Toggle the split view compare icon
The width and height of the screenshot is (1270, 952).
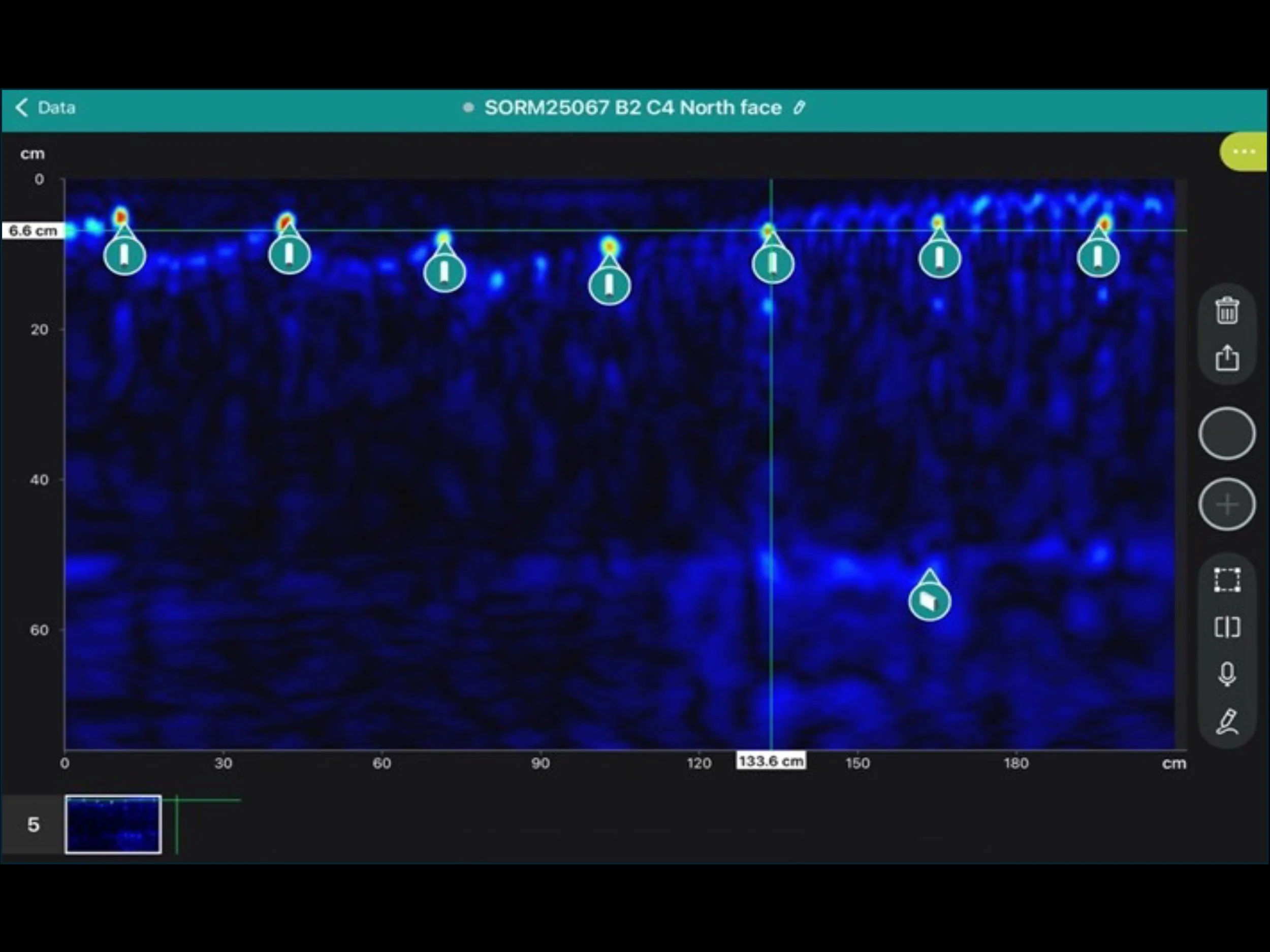1227,627
